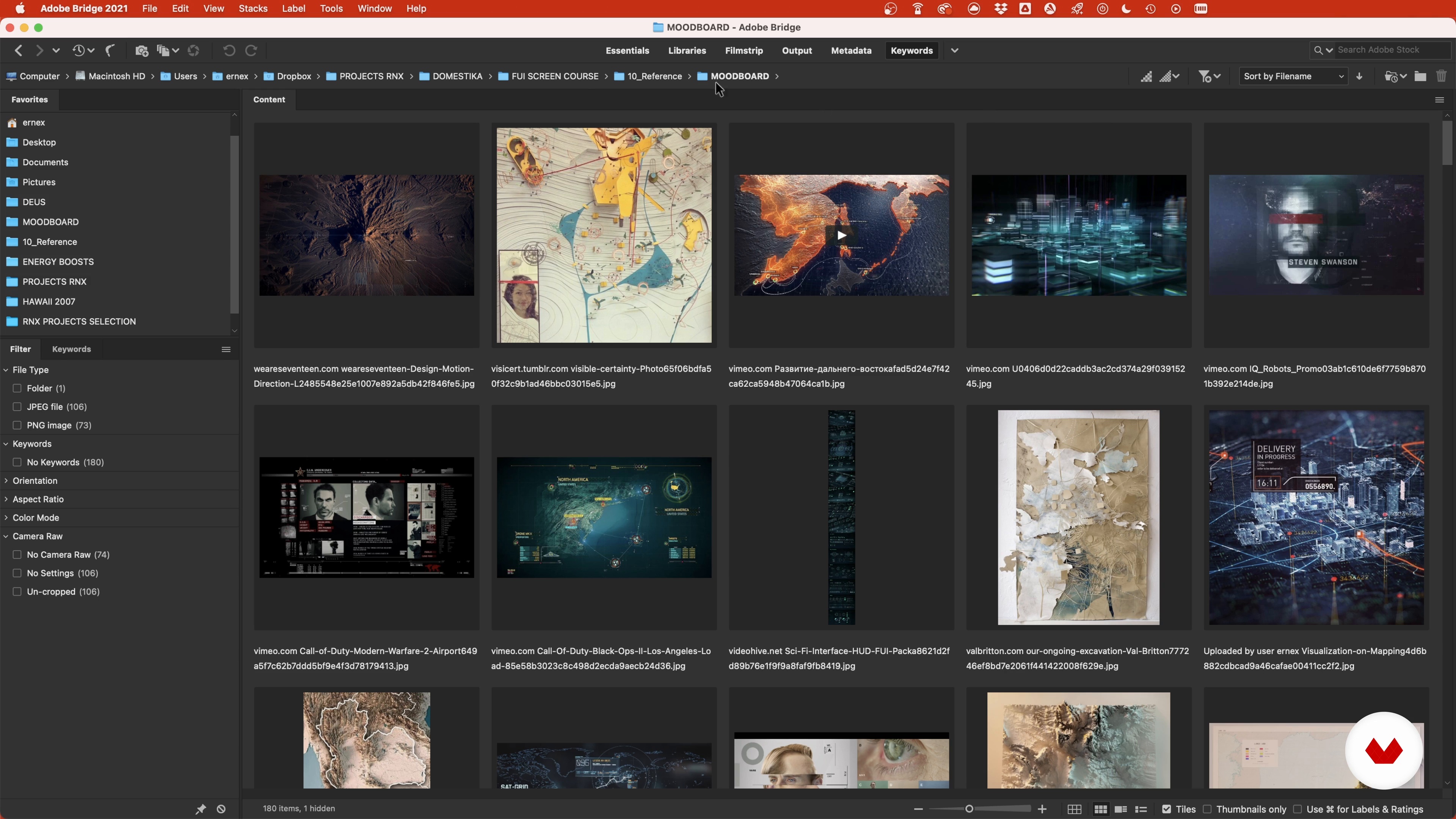Open workspace switcher dropdown arrow

point(955,51)
